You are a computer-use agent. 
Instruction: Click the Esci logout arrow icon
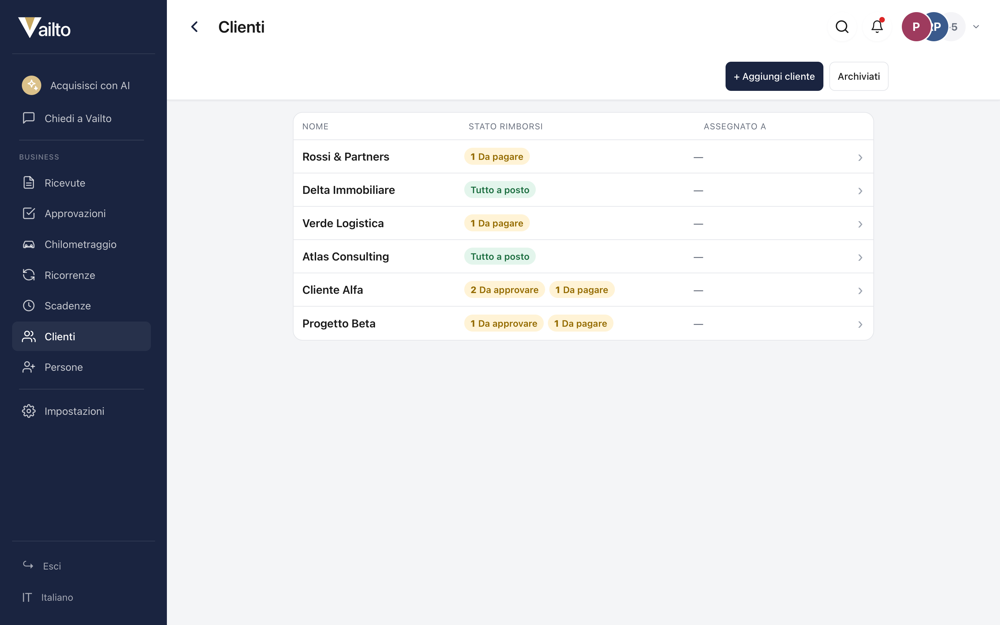coord(28,565)
